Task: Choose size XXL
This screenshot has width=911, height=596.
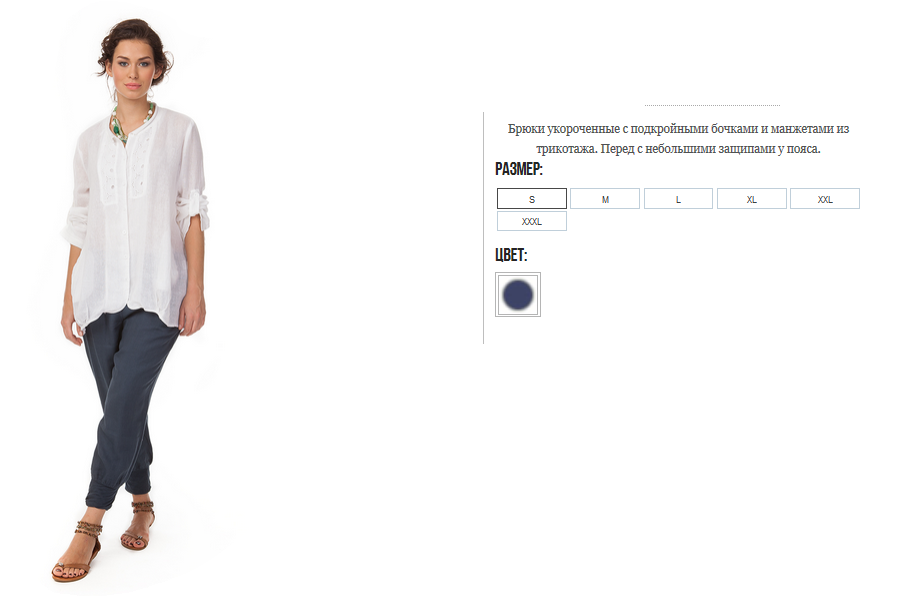Action: tap(825, 199)
